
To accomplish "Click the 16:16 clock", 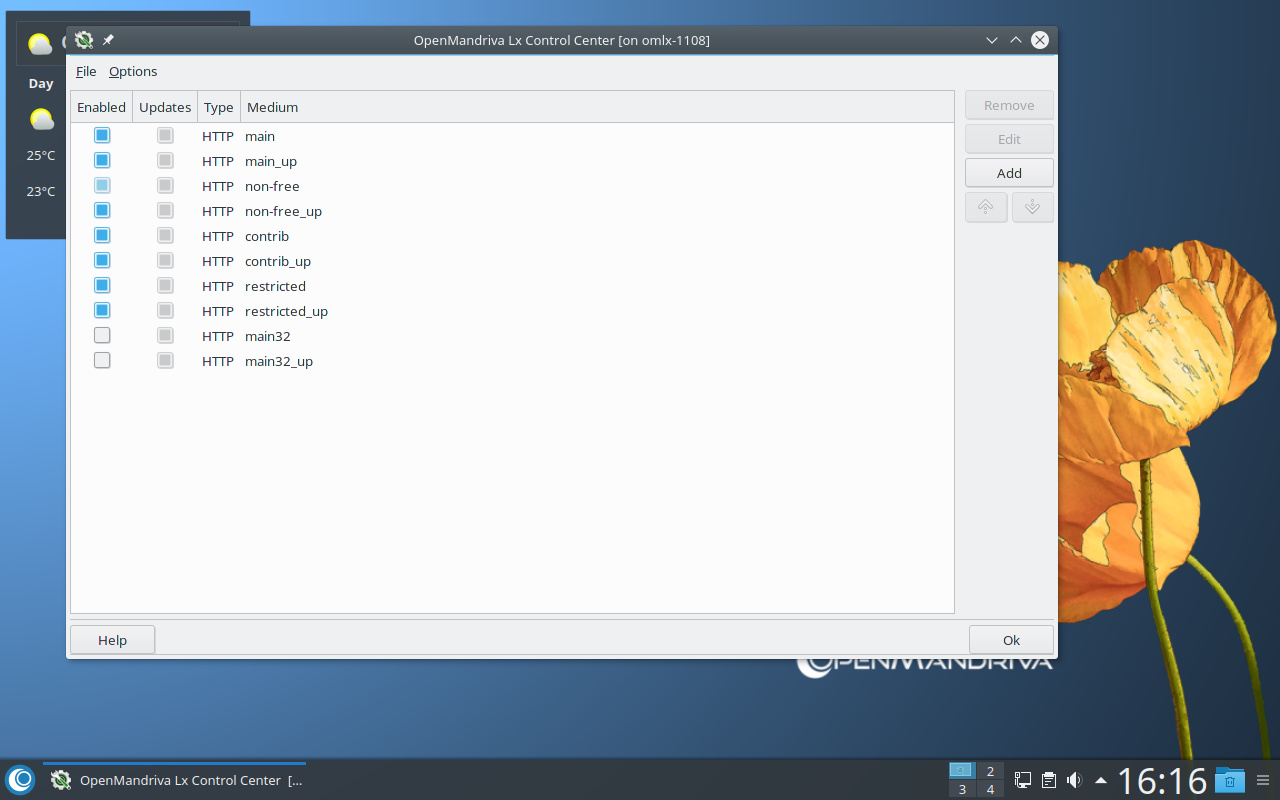I will (x=1162, y=780).
